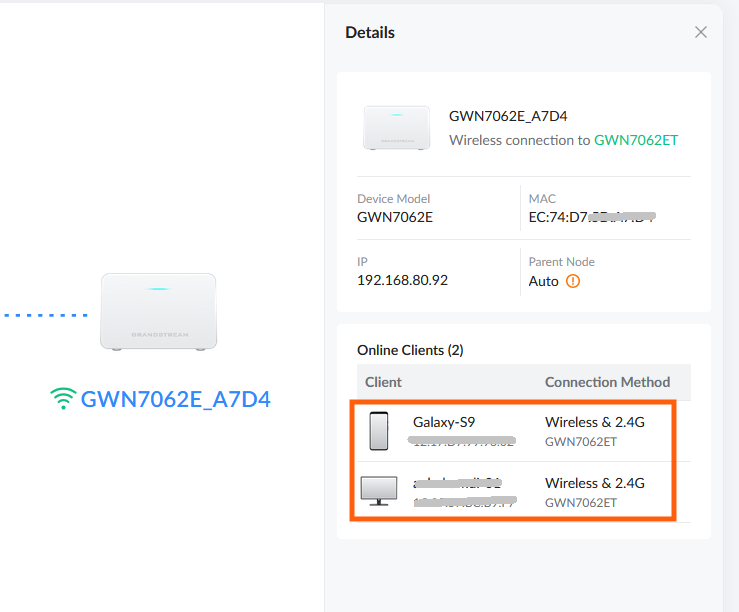Click the Client column header
The image size is (739, 612).
pos(383,382)
